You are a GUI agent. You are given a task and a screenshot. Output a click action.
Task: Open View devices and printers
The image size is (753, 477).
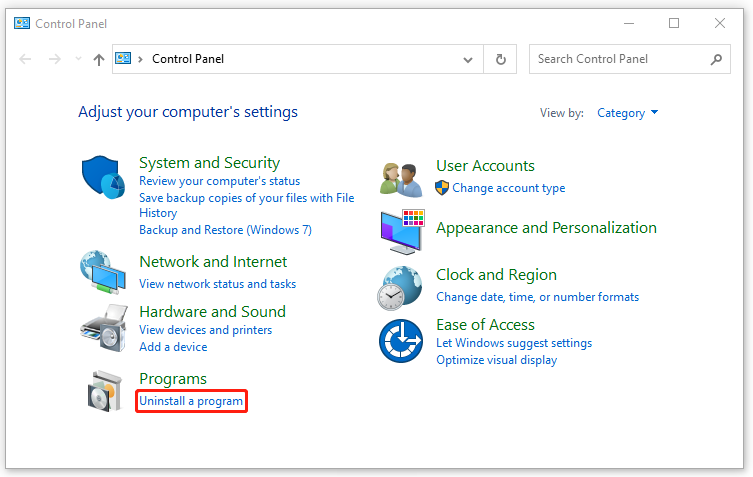point(206,330)
